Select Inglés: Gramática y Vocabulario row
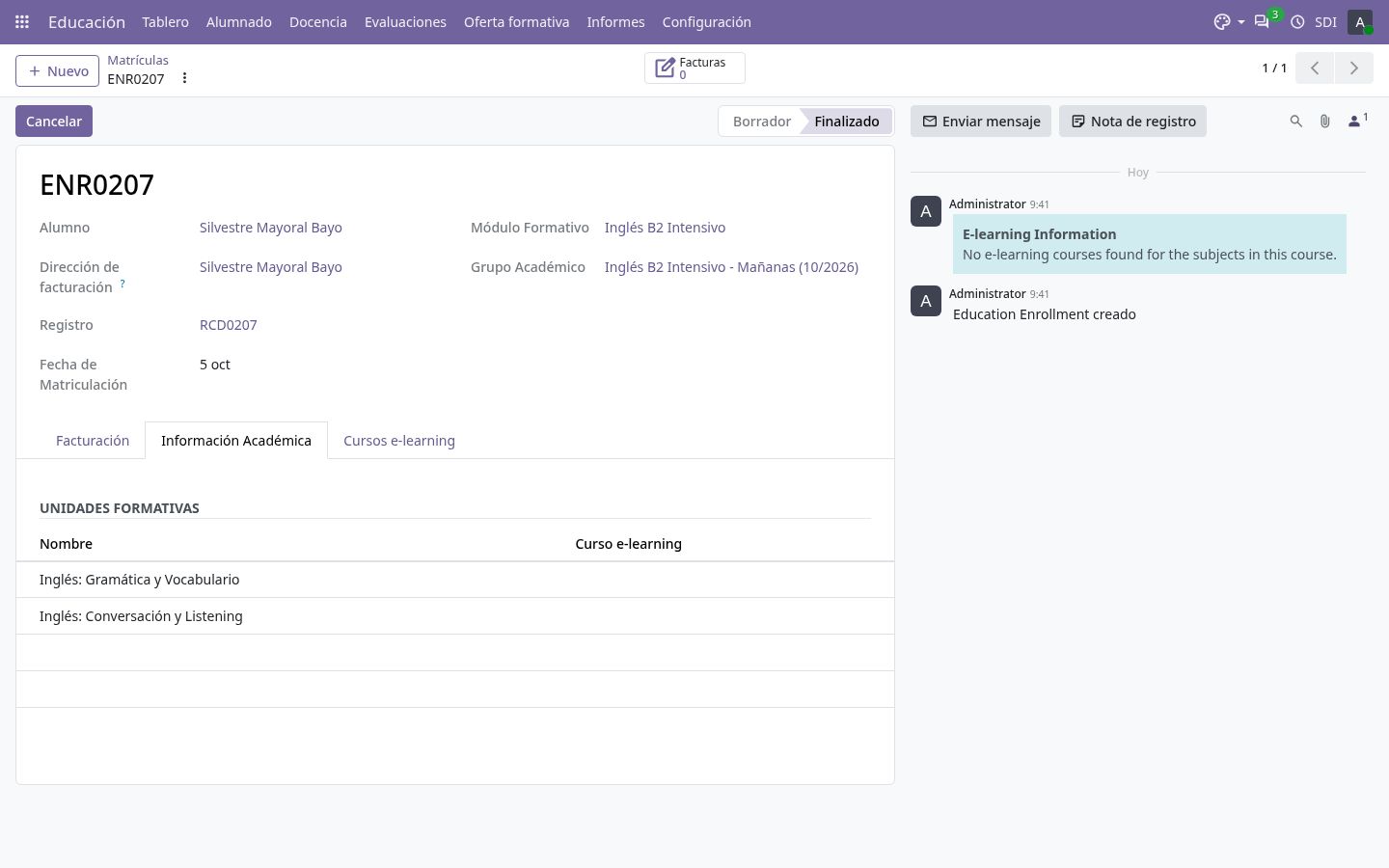1389x868 pixels. click(x=455, y=580)
